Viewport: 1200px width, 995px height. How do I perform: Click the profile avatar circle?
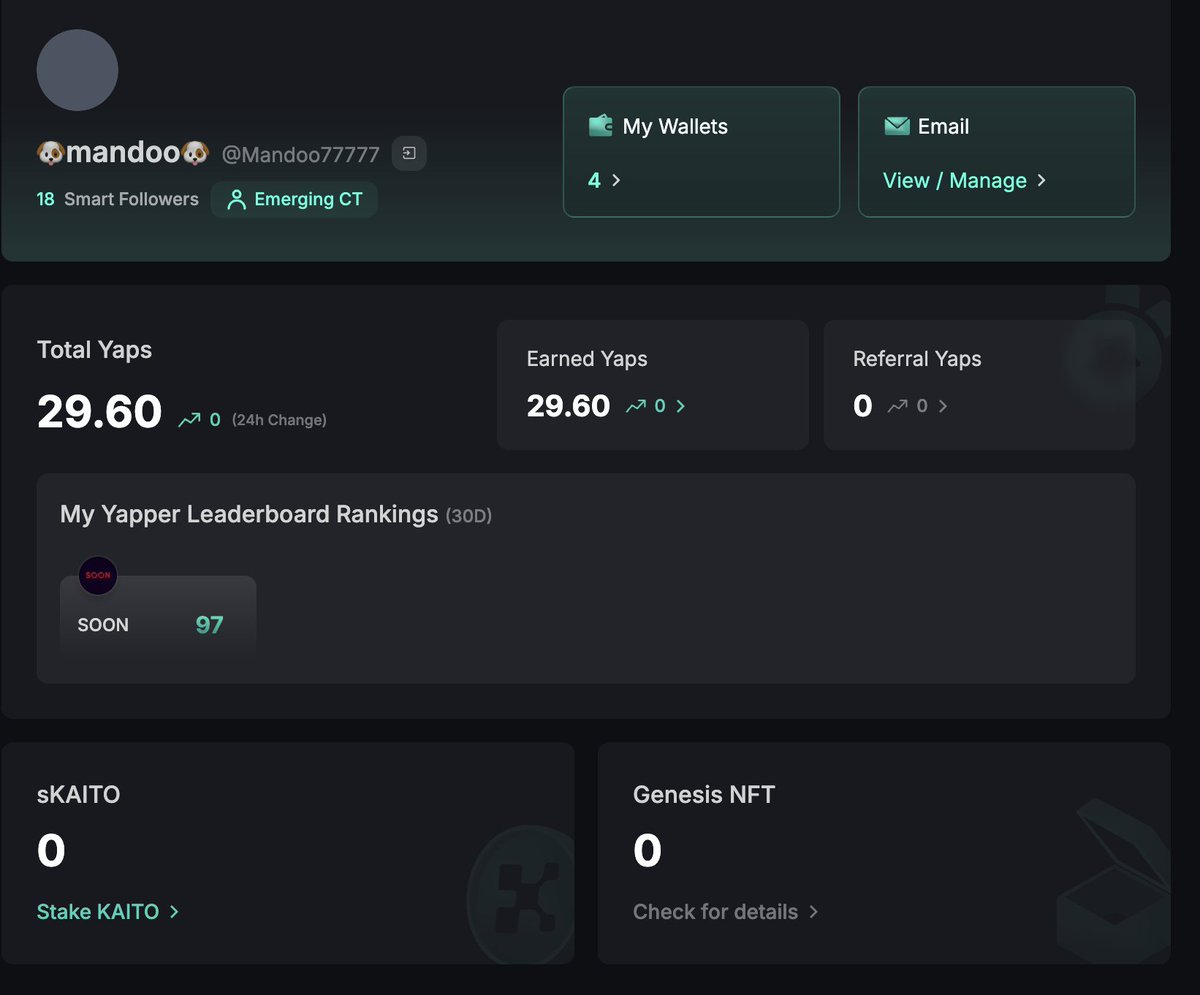click(x=77, y=70)
